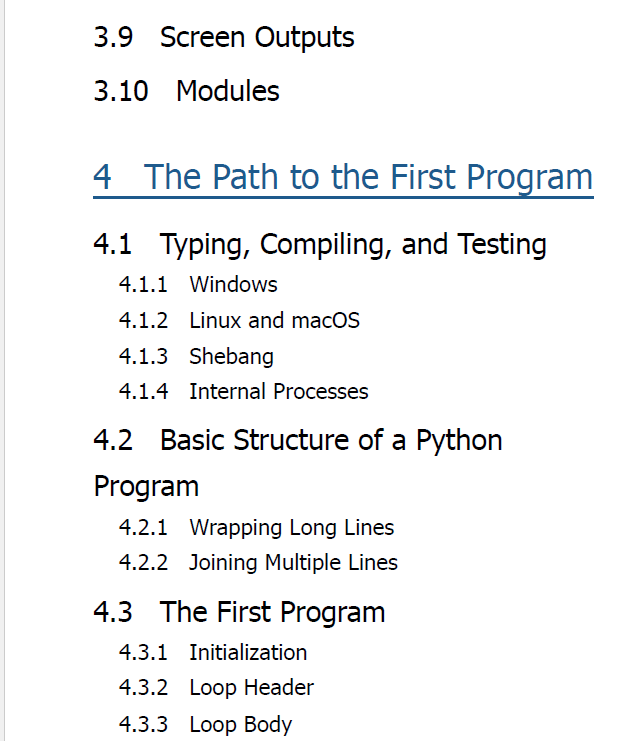Navigate to 4.2 Basic Structure of a Python Program
Image resolution: width=637 pixels, height=741 pixels.
coord(298,463)
